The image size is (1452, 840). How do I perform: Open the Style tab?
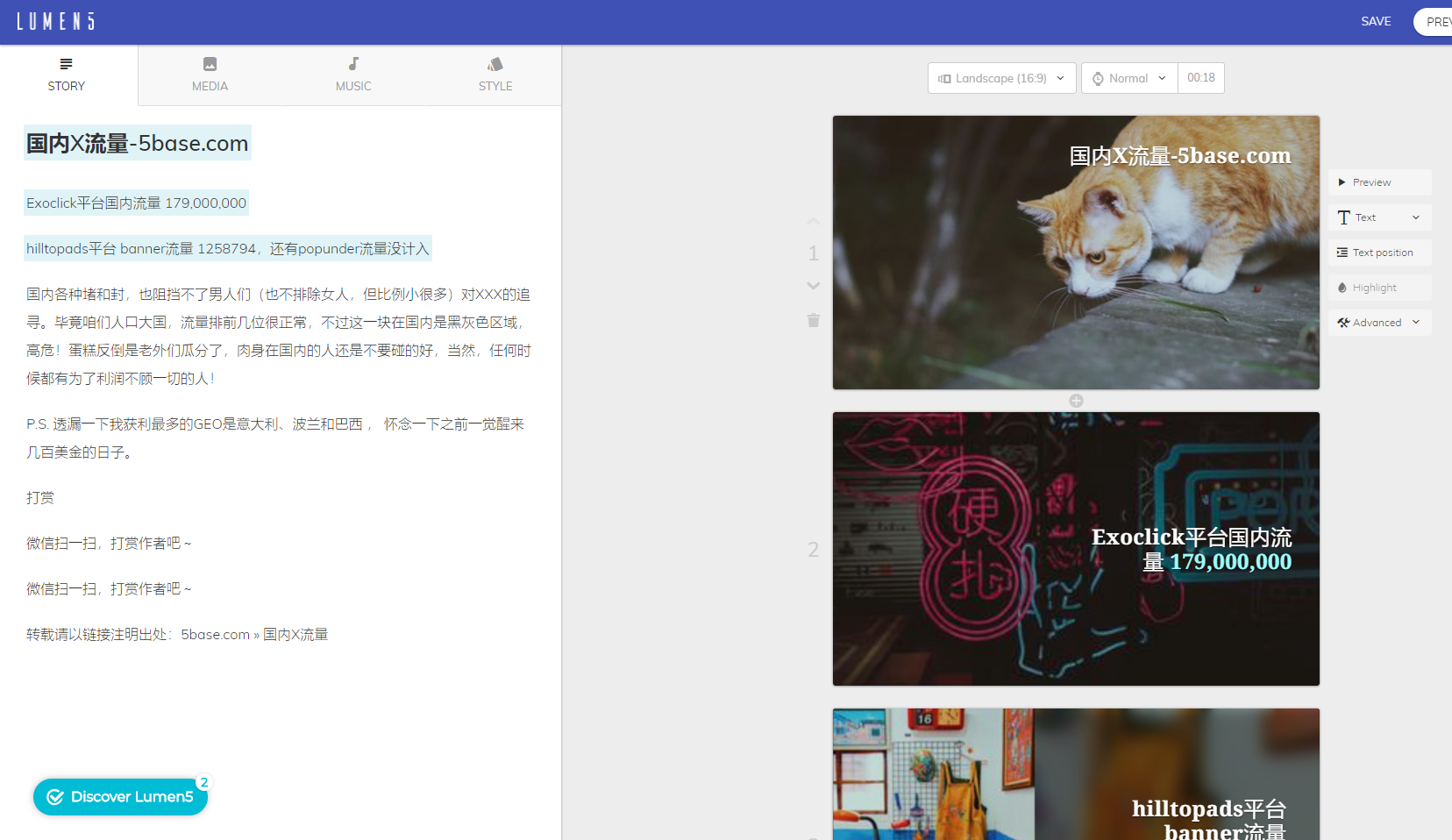(495, 75)
